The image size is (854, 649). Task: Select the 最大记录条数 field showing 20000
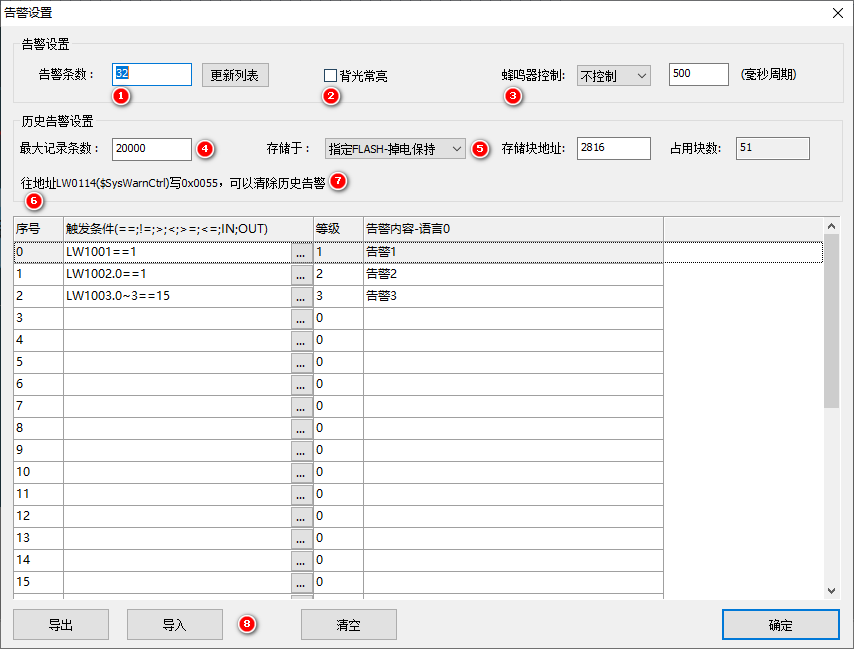[152, 149]
